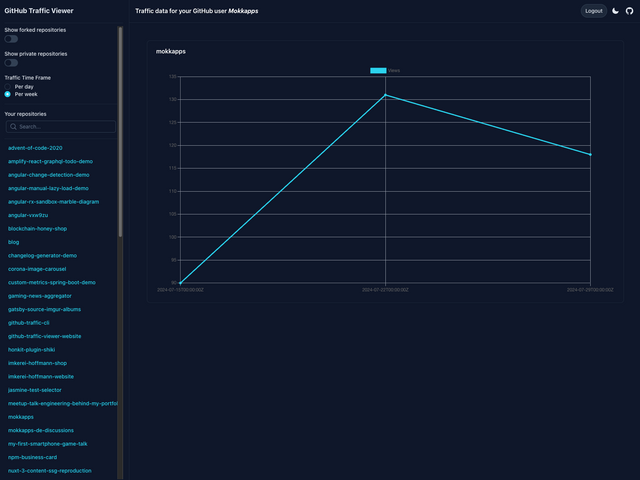Click the chart data point at 2024-07-15

coord(180,283)
